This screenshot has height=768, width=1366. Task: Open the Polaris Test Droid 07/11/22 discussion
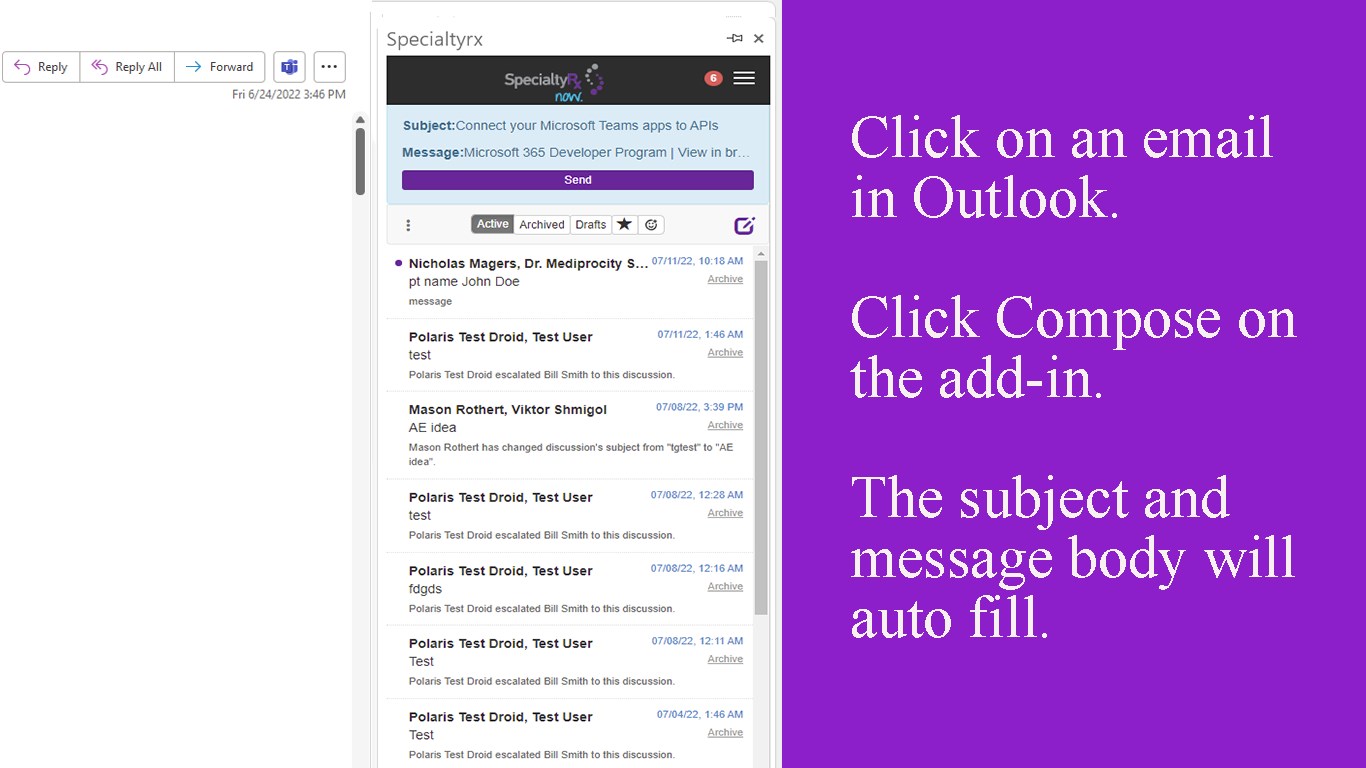click(569, 355)
